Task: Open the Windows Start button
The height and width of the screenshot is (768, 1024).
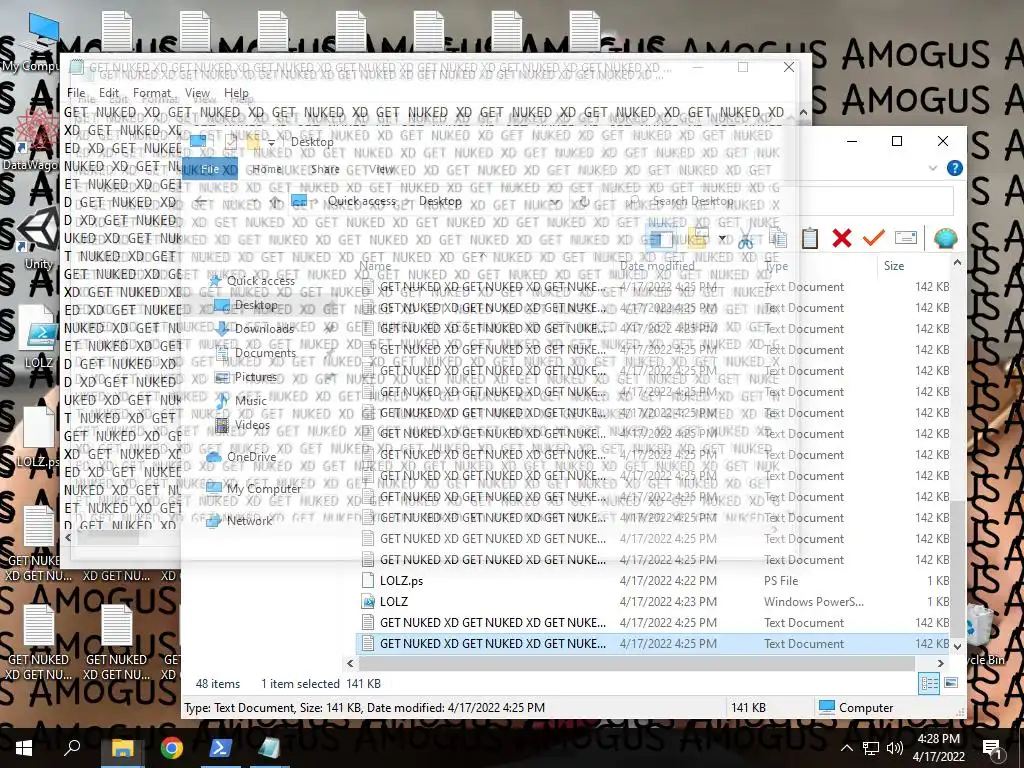Action: pyautogui.click(x=24, y=748)
